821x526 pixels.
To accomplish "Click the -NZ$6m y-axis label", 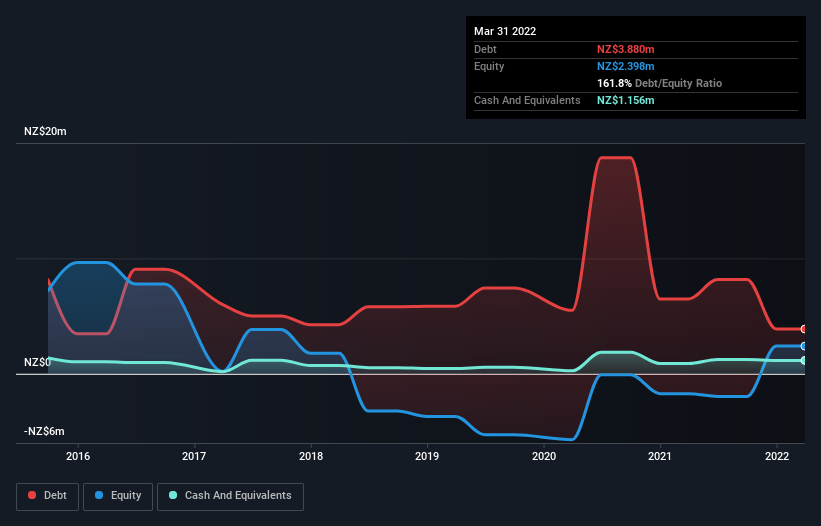I will coord(44,431).
